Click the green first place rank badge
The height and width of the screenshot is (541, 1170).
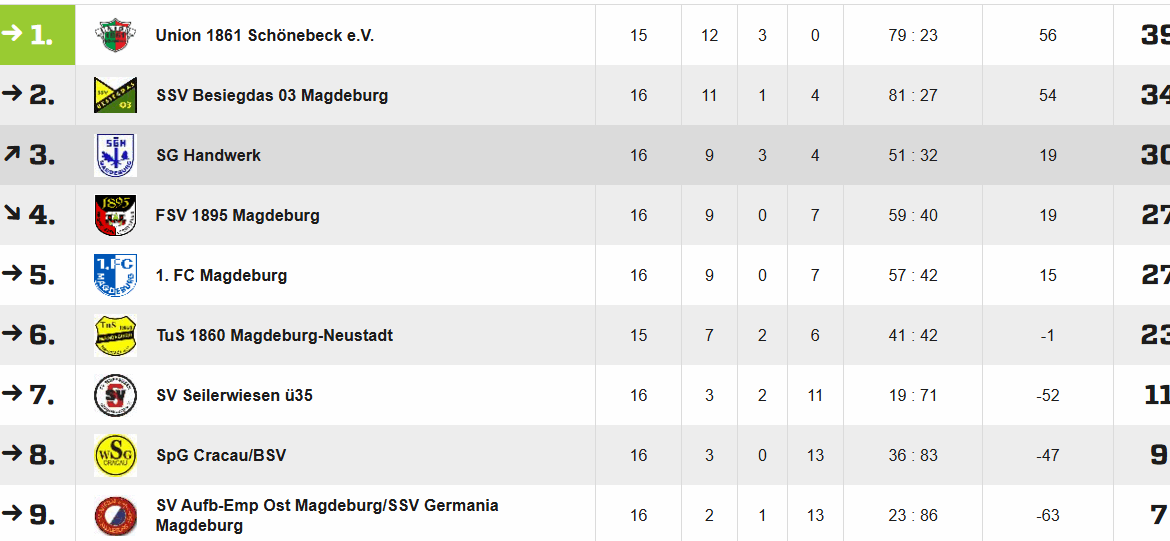(x=37, y=34)
